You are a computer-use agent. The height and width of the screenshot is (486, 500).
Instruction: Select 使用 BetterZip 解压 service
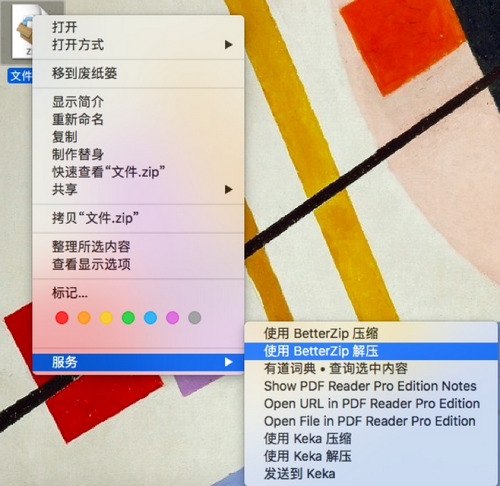click(x=371, y=351)
